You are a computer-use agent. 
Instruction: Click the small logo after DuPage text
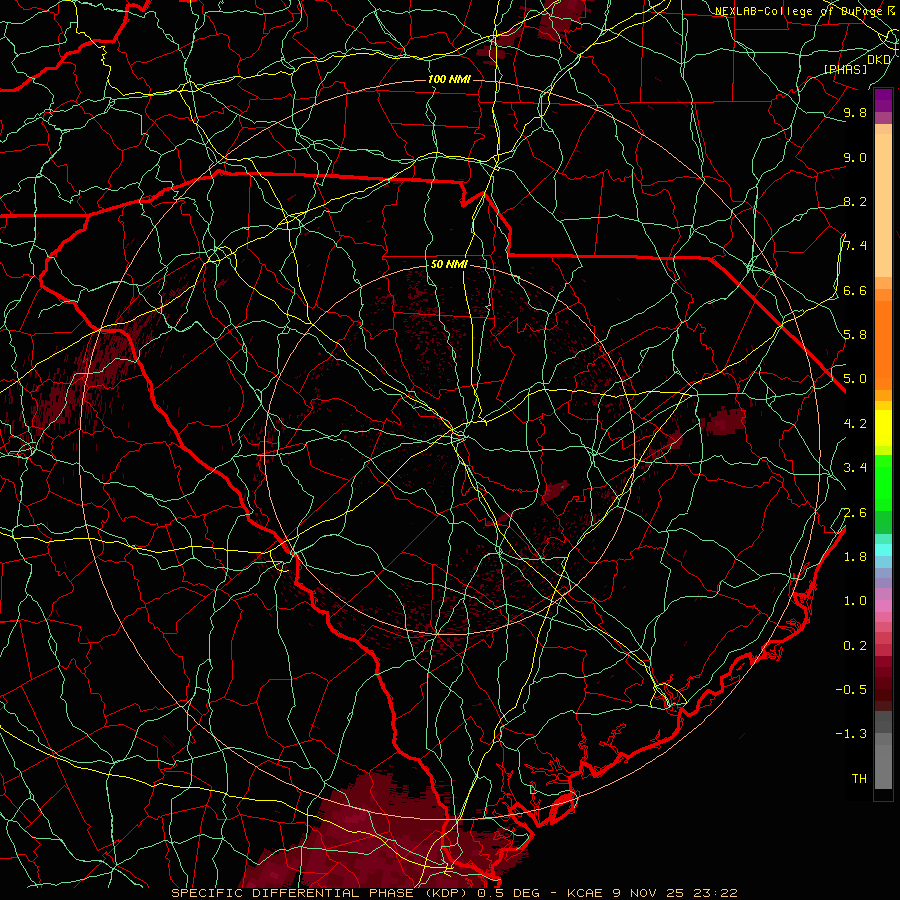(891, 10)
